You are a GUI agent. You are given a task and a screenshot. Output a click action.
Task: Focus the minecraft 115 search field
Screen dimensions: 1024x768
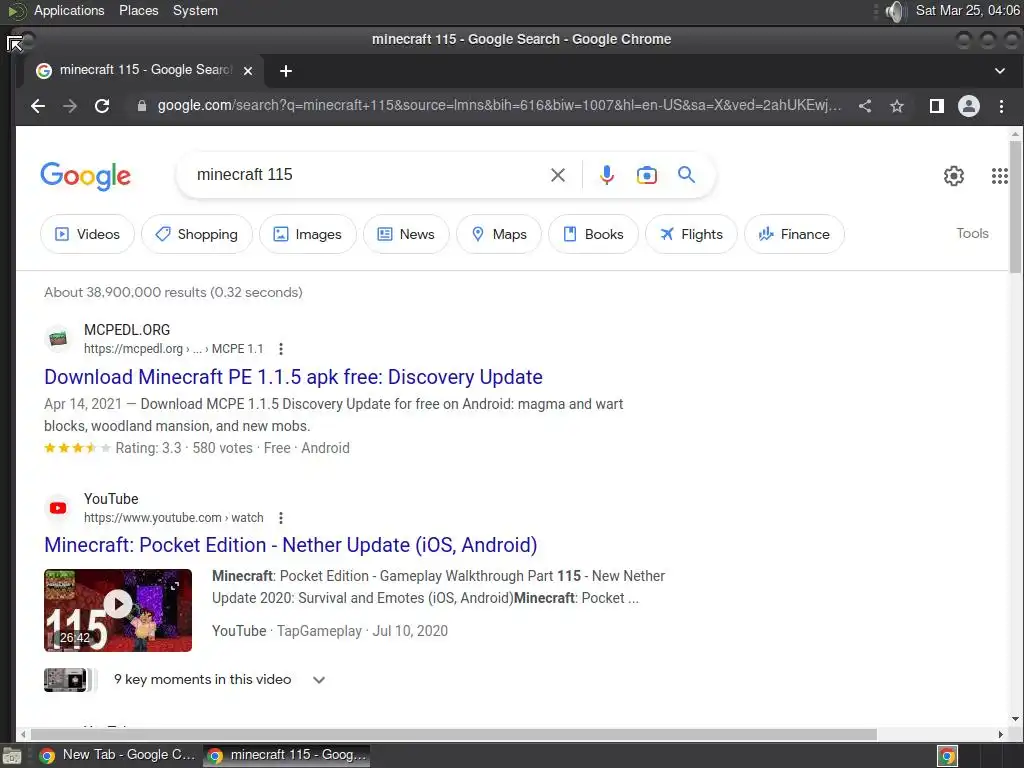366,174
